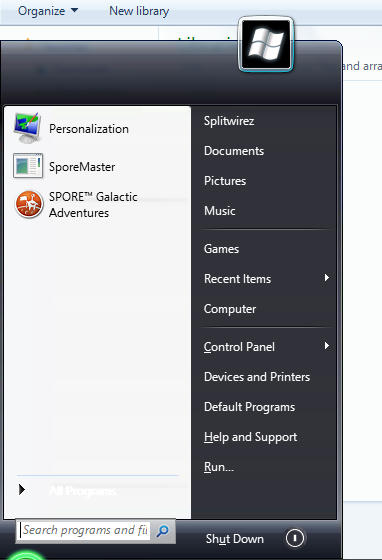The height and width of the screenshot is (560, 382).
Task: Click New library in the Explorer toolbar
Action: click(139, 11)
